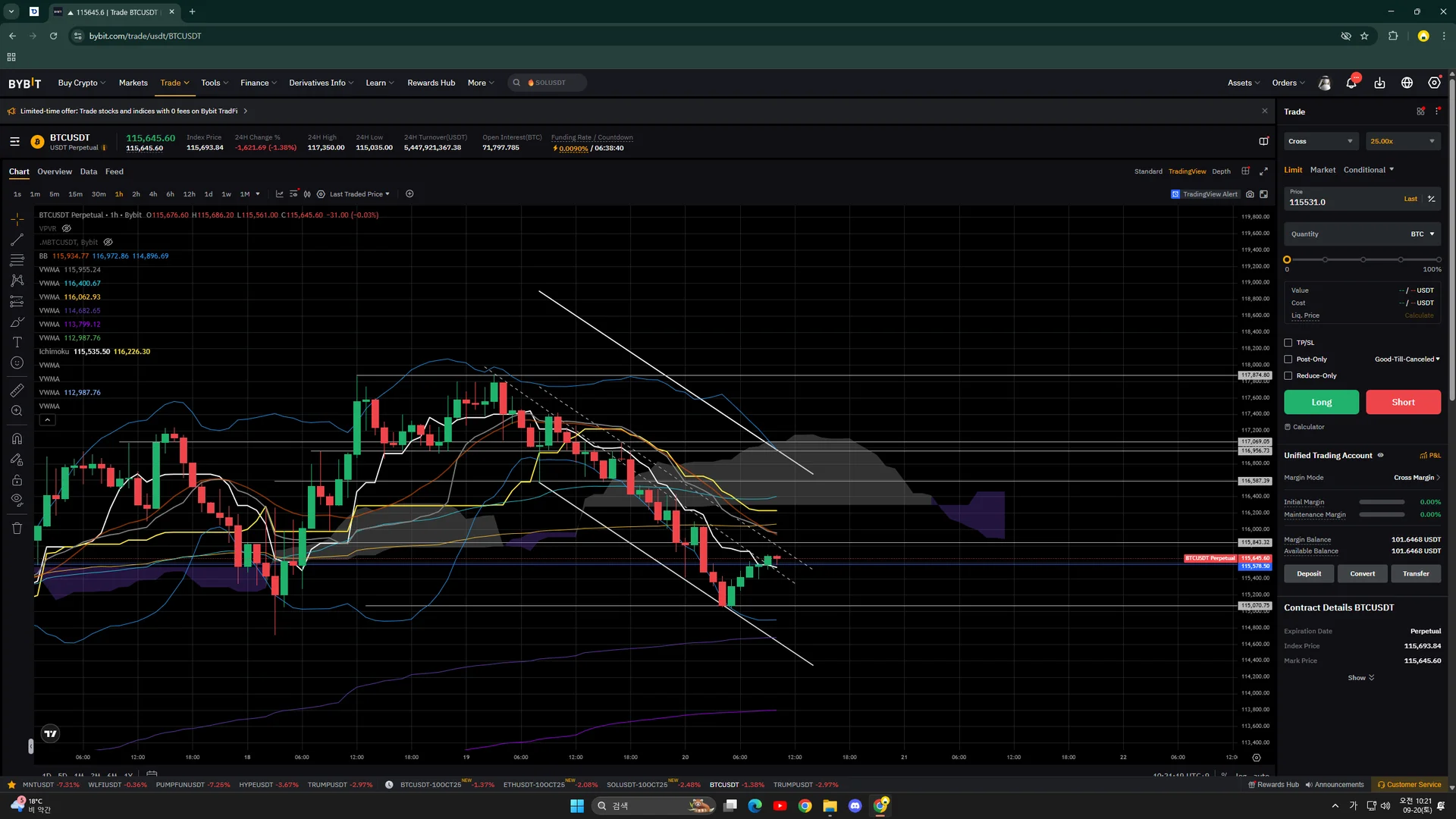Click the quantity percentage slider handle

(1287, 260)
